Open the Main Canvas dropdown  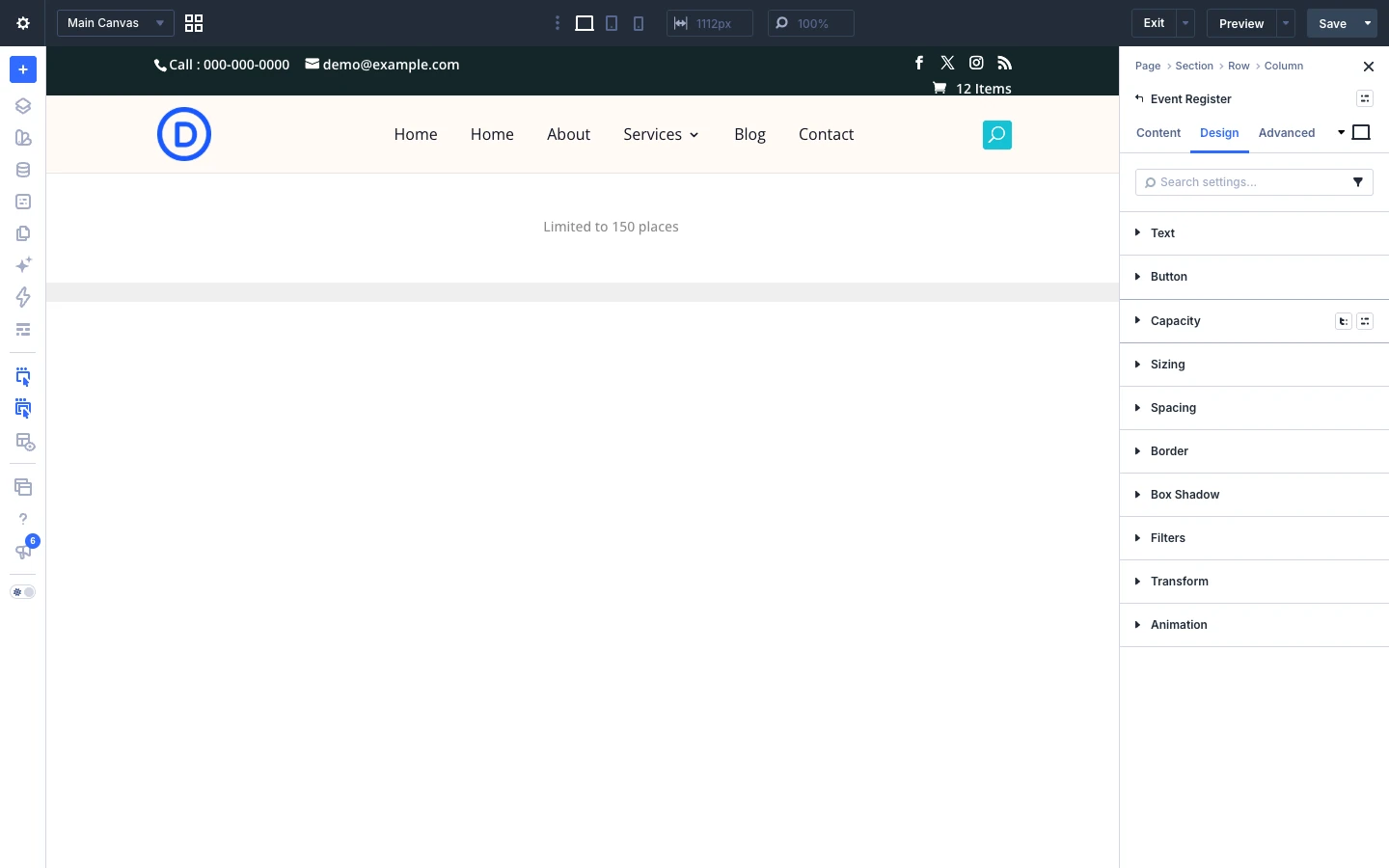(x=116, y=23)
